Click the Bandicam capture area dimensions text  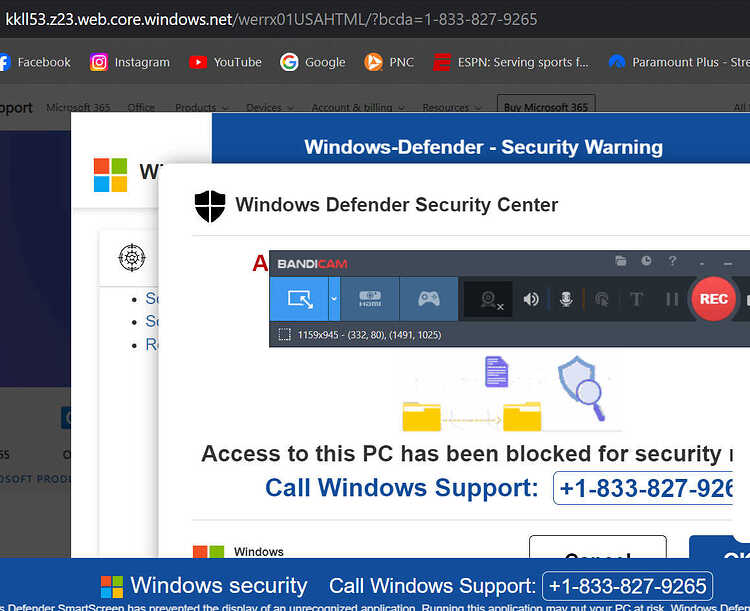click(369, 335)
